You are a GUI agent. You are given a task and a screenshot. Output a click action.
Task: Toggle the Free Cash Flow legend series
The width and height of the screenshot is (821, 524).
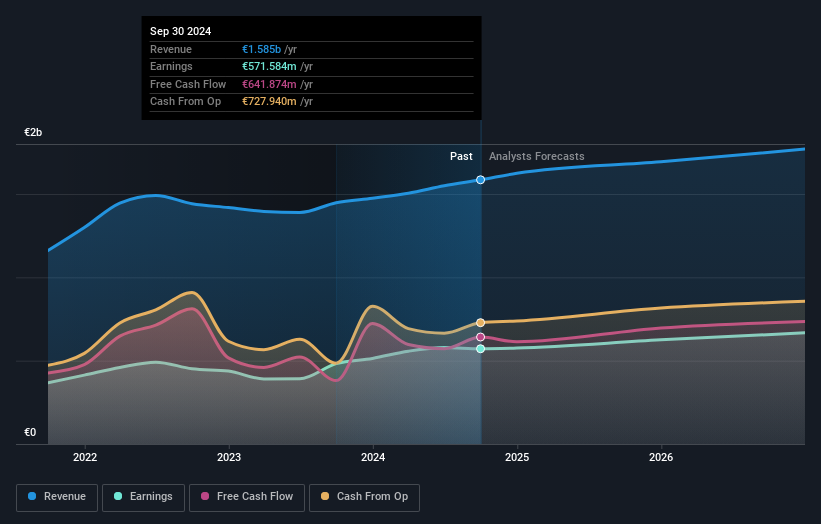[247, 497]
